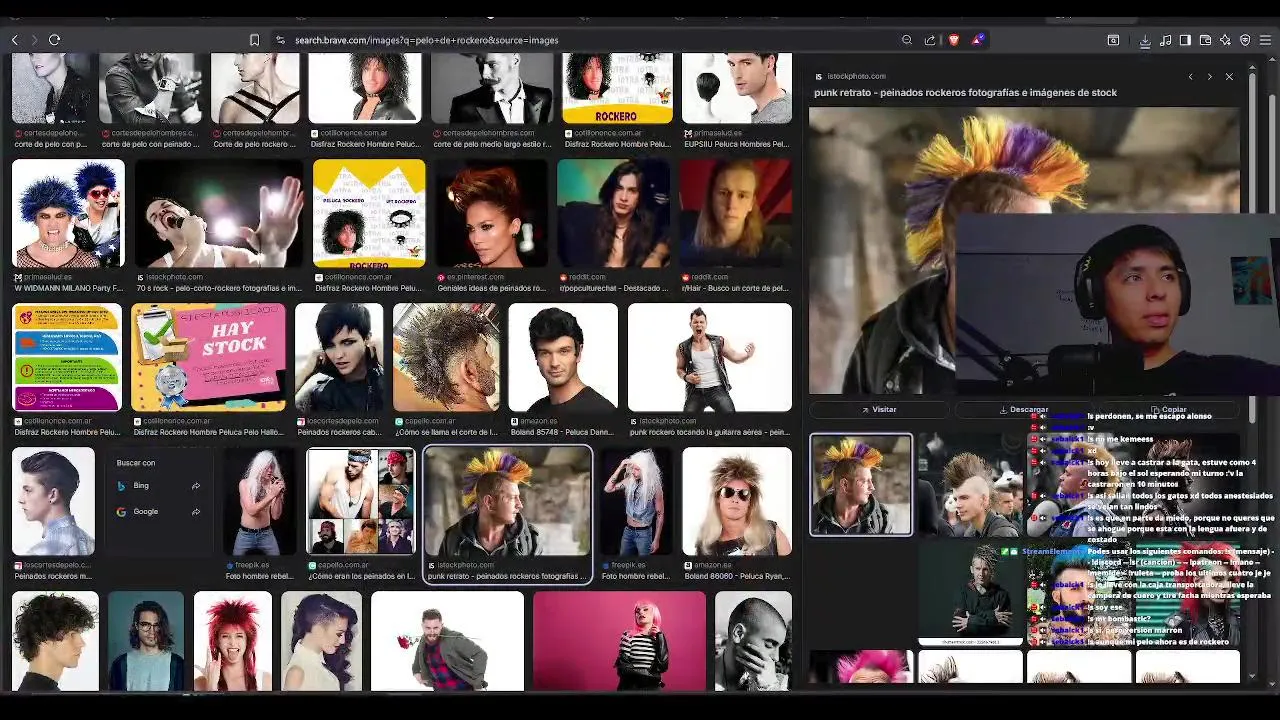Click the share icon in address bar

(x=930, y=40)
